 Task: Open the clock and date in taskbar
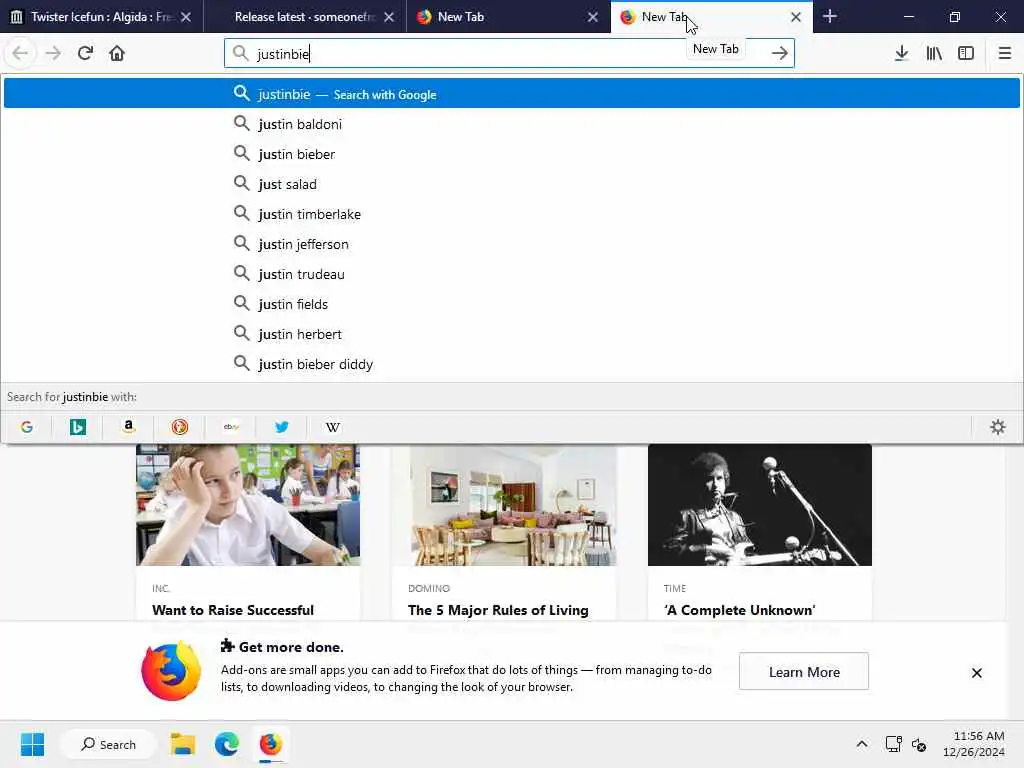[973, 744]
